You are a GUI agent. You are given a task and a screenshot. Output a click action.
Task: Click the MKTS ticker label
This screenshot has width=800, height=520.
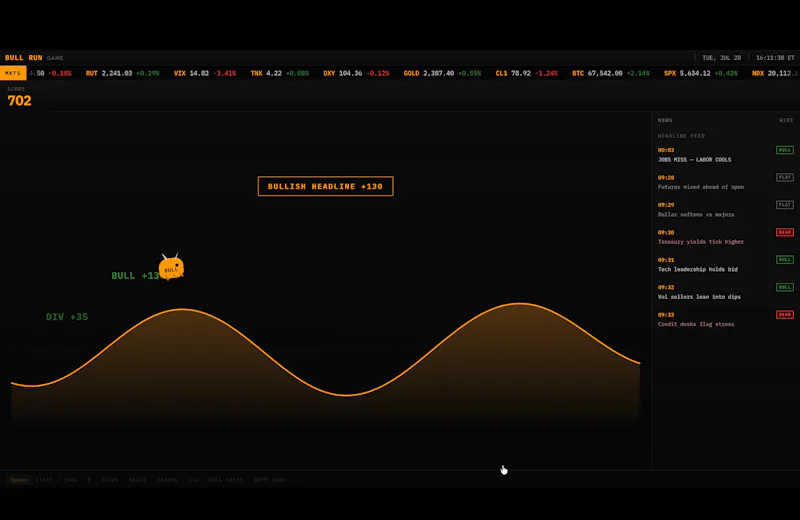tap(13, 73)
